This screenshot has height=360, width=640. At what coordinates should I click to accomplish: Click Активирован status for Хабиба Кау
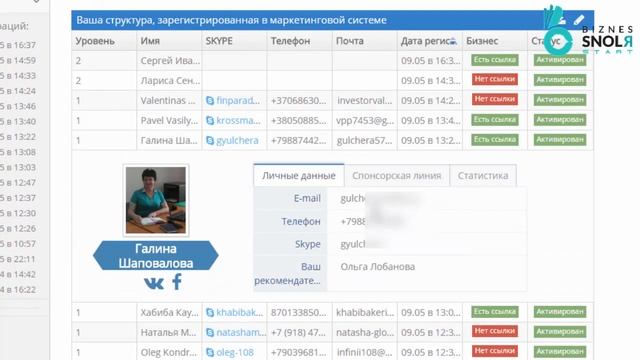click(x=560, y=312)
